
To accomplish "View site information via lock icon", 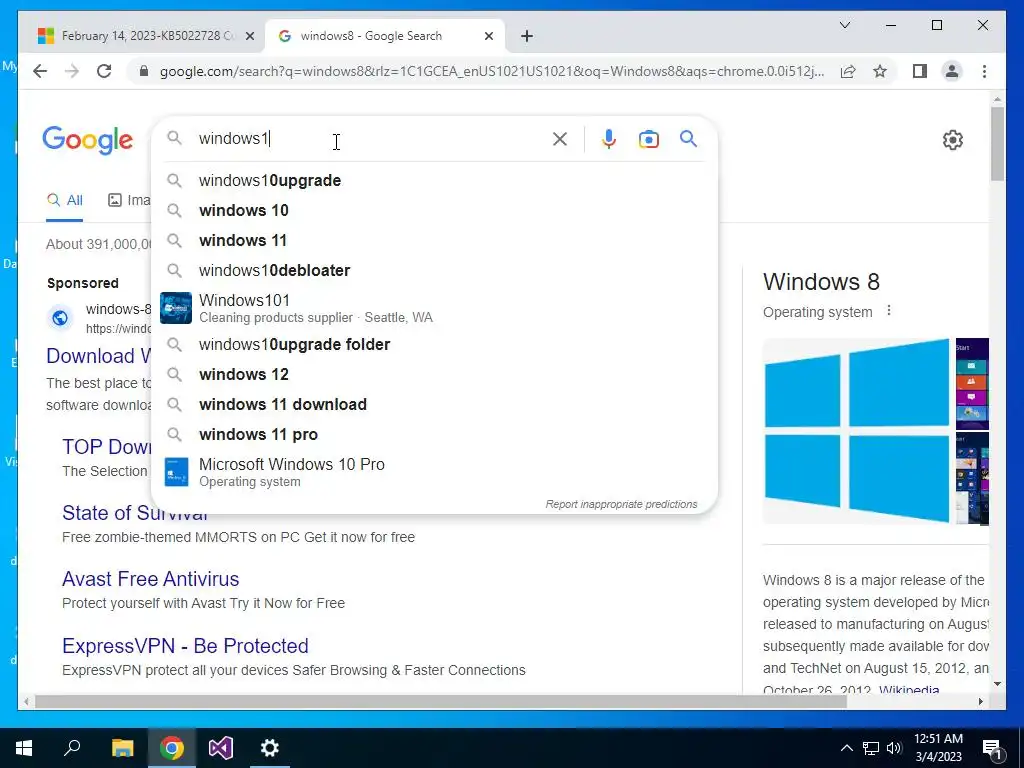I will click(x=144, y=71).
